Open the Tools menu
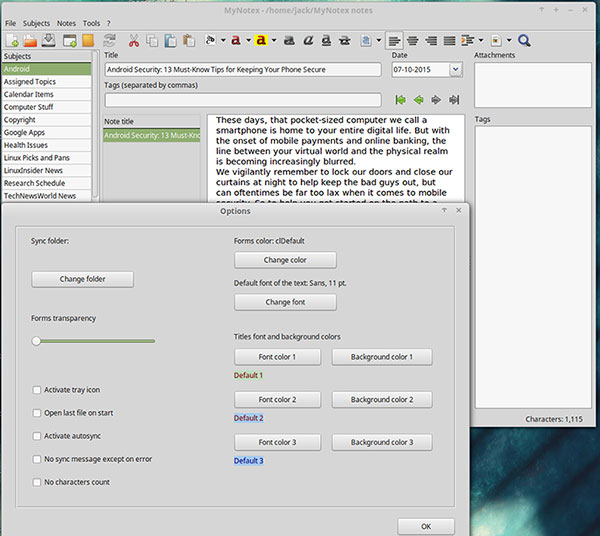This screenshot has height=536, width=600. [91, 23]
